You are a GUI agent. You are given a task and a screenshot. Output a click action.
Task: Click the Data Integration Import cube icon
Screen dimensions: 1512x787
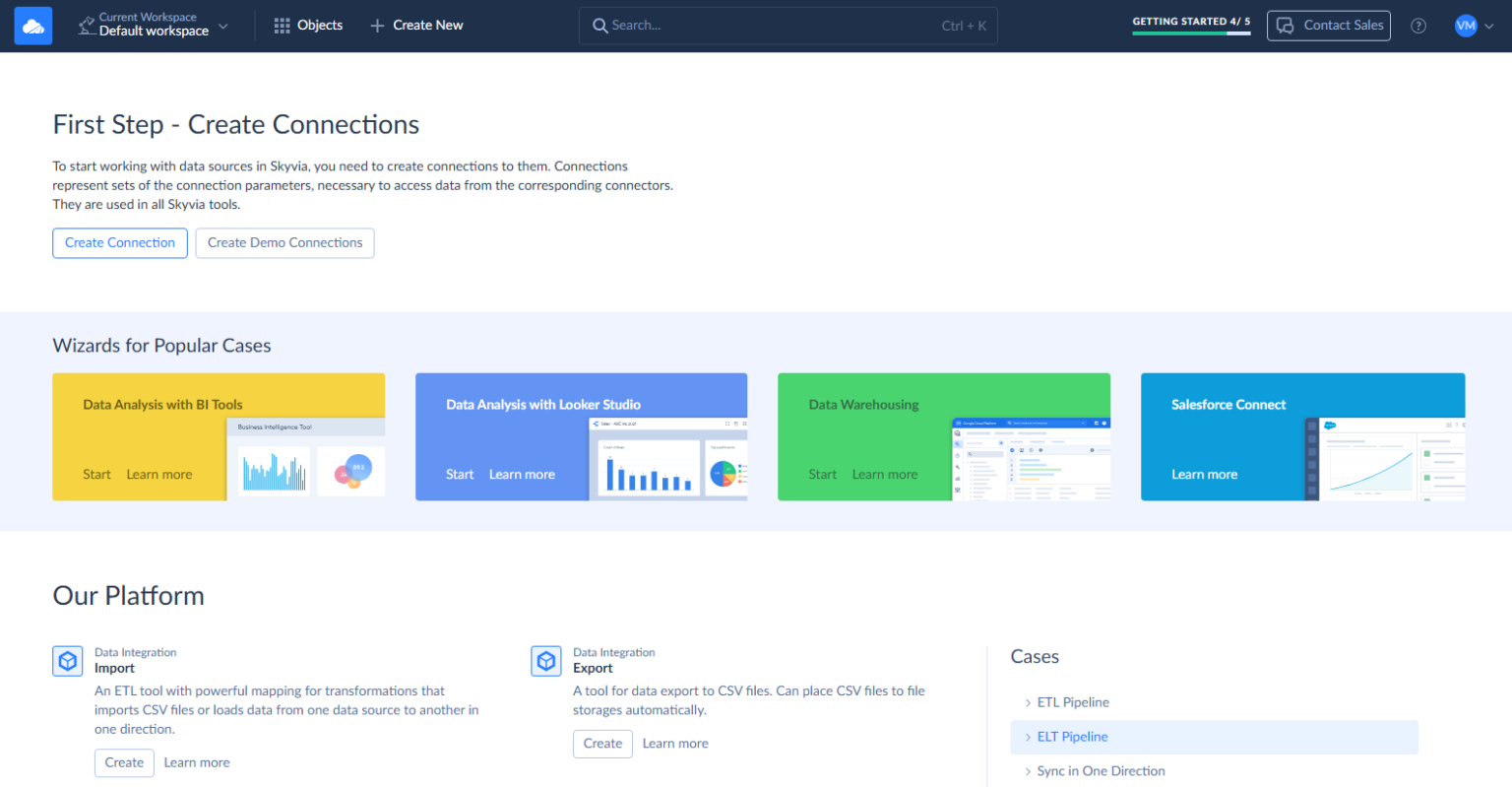(67, 660)
